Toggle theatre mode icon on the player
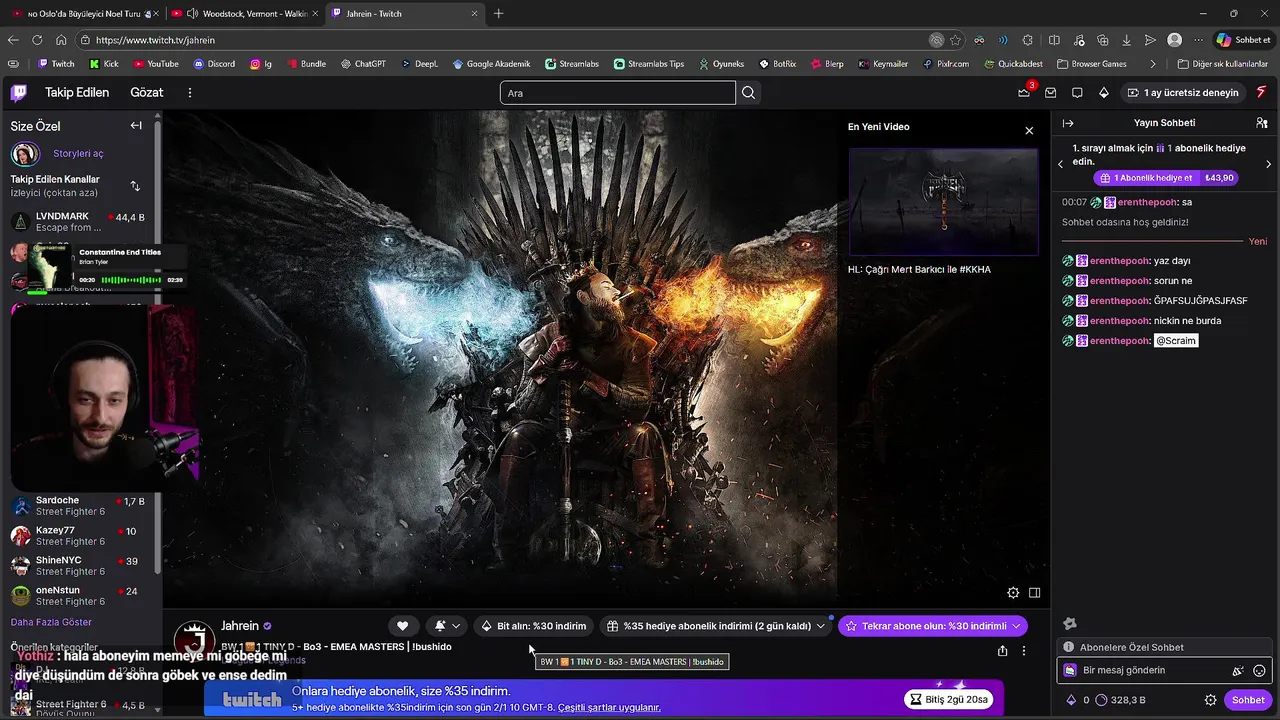 (x=1035, y=593)
